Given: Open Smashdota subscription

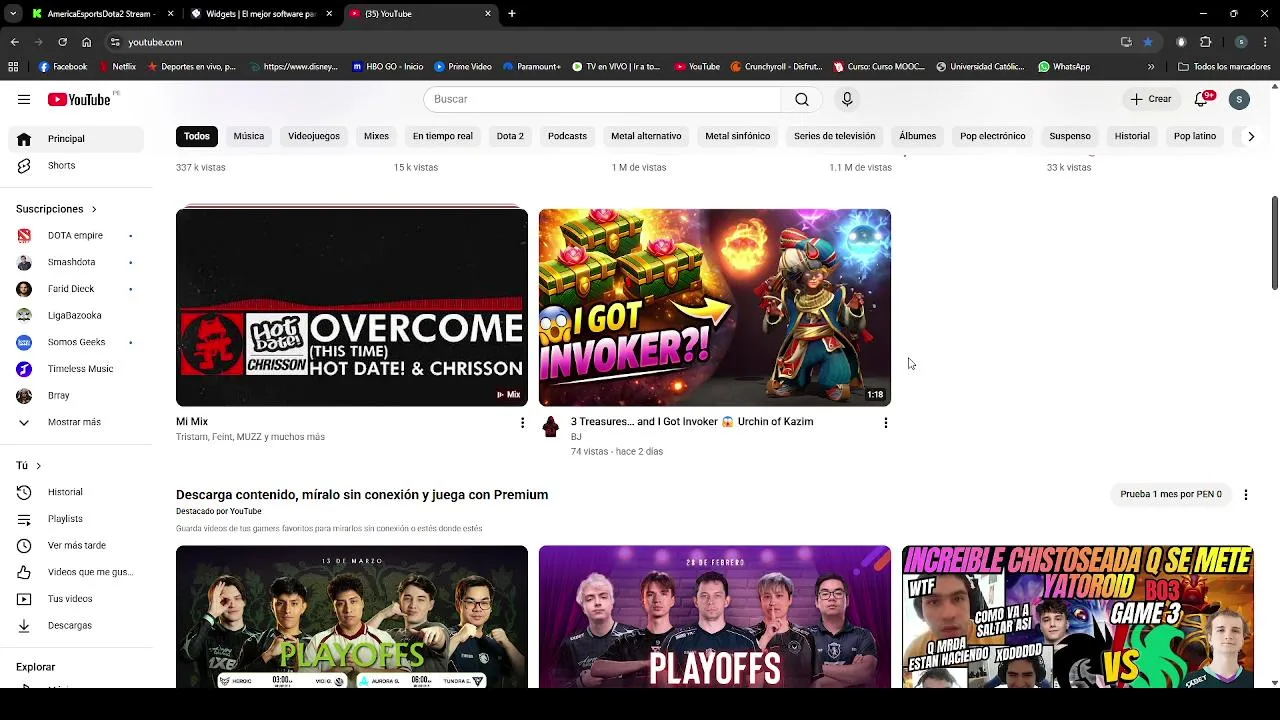Looking at the screenshot, I should (x=76, y=262).
